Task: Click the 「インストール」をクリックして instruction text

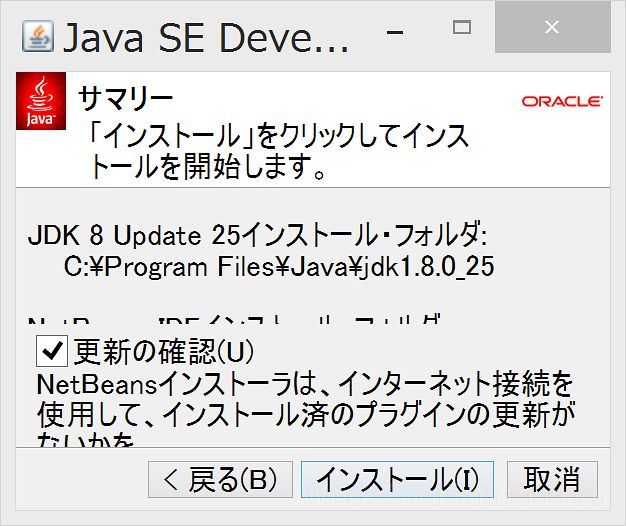Action: coord(278,151)
